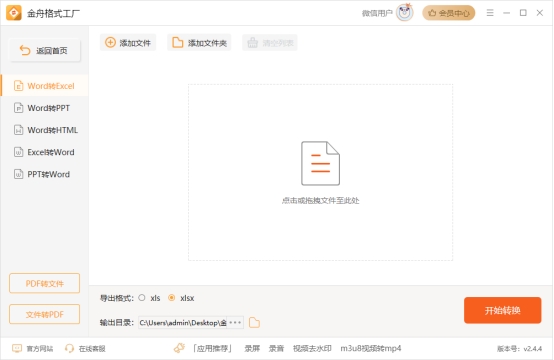Click version number v2.4.4 text

point(519,349)
